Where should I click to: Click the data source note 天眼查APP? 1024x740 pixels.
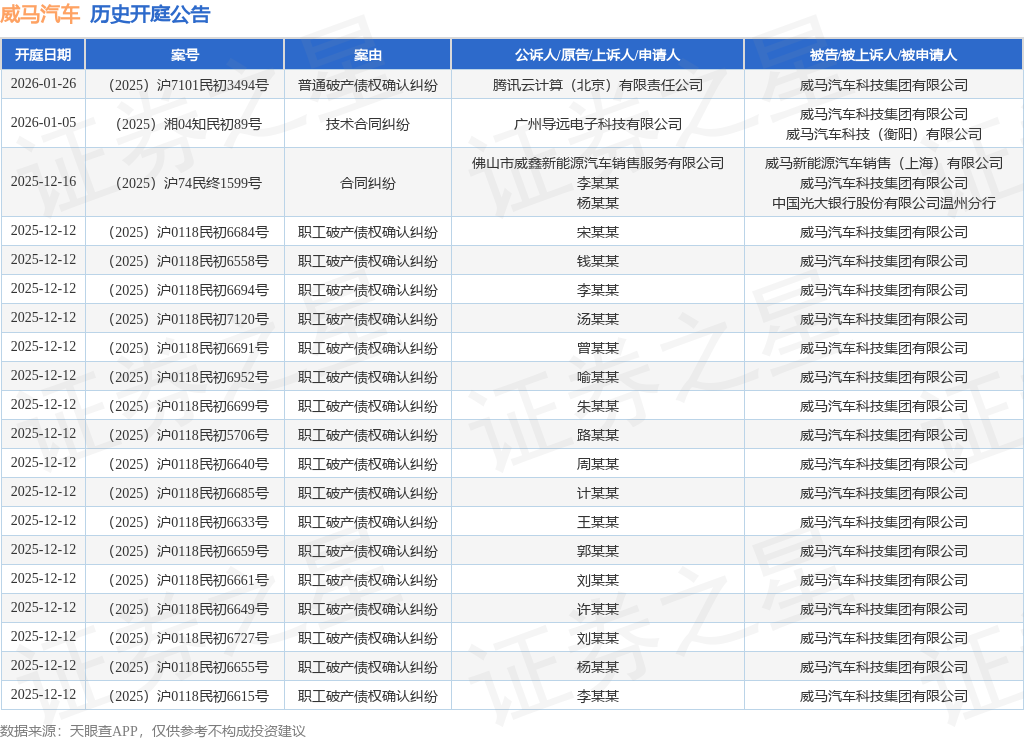click(103, 731)
